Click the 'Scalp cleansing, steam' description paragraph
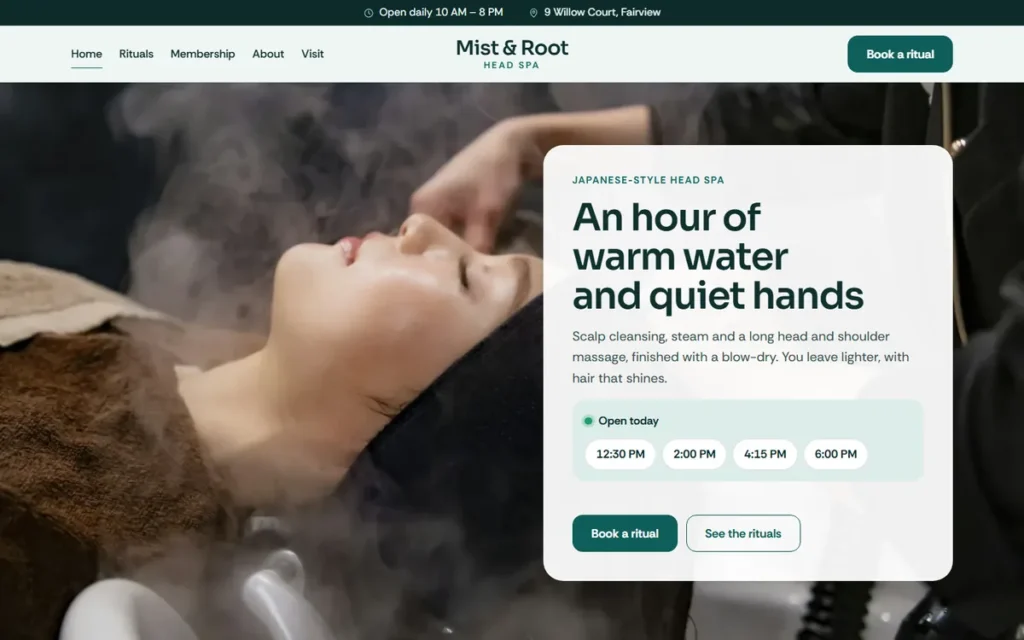Image resolution: width=1024 pixels, height=640 pixels. tap(741, 357)
